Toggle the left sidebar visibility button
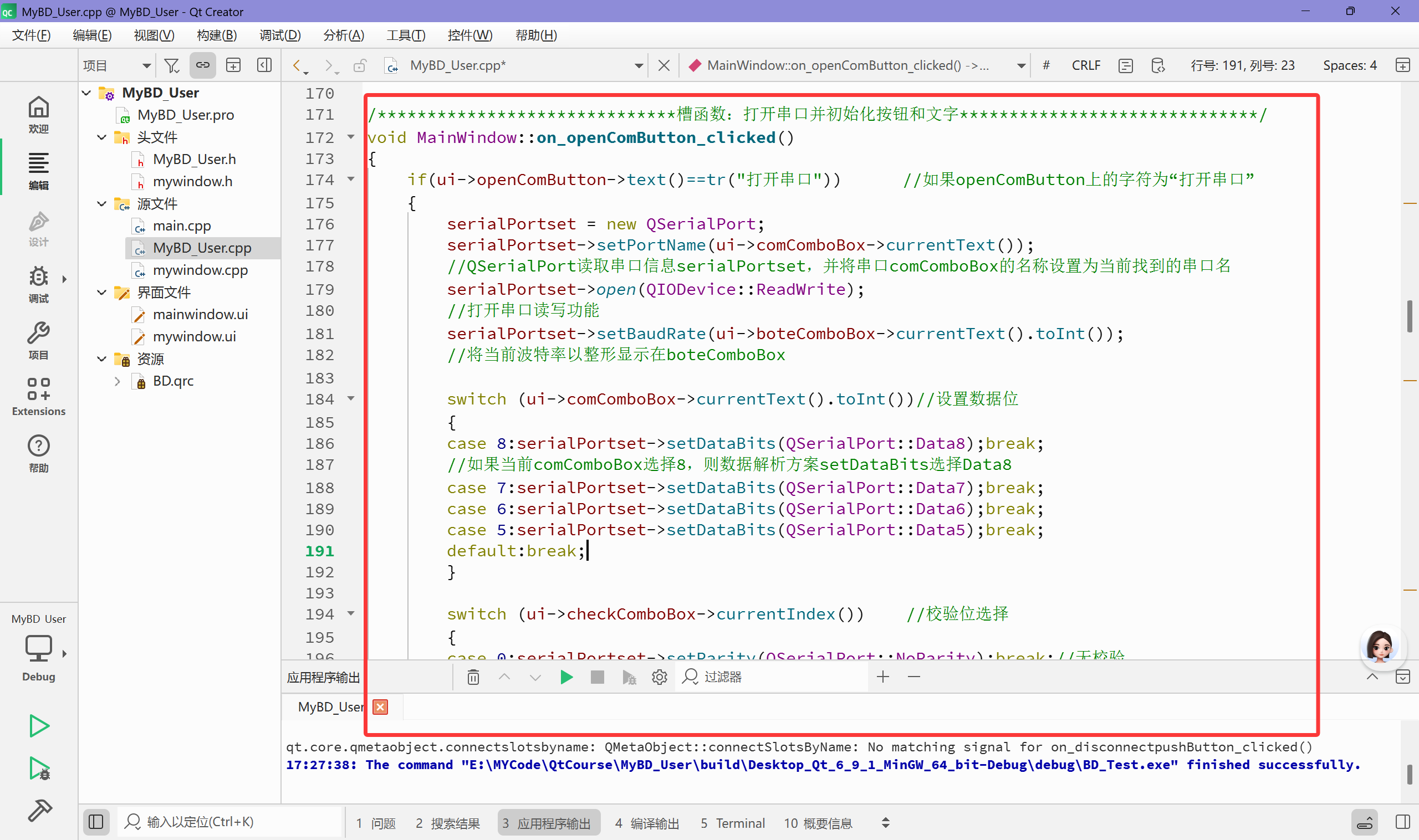Viewport: 1419px width, 840px height. (96, 822)
